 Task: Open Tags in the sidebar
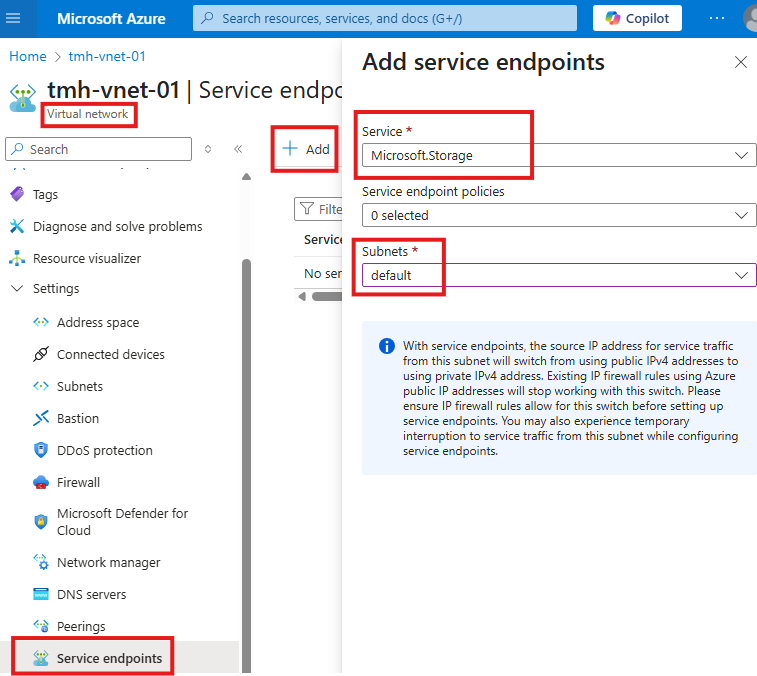click(45, 195)
